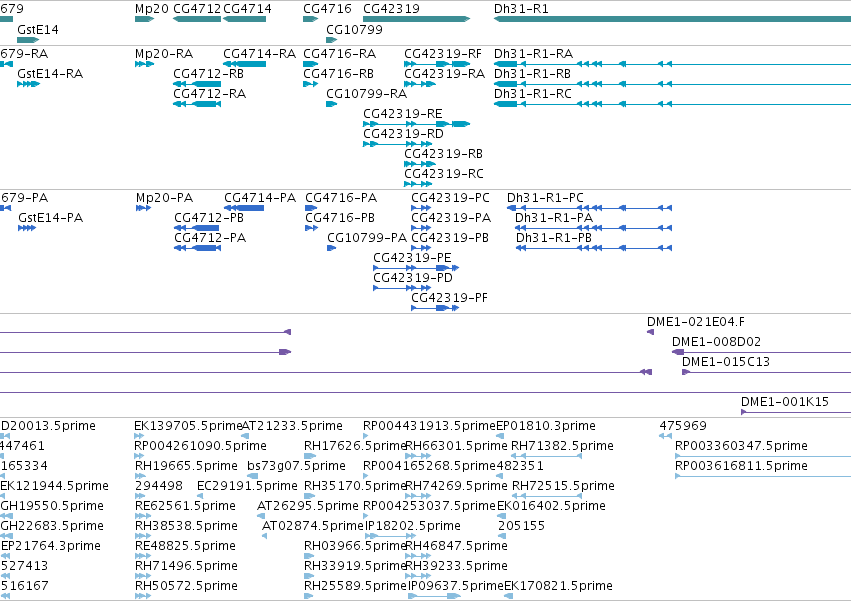Select protein label "CG42319-PE"
This screenshot has height=601, width=851.
point(412,258)
